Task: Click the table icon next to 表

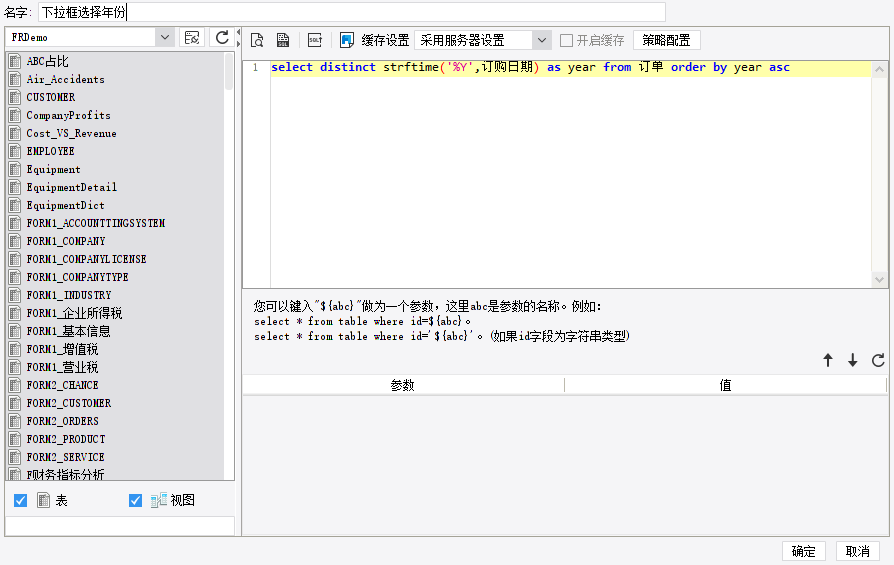Action: (x=43, y=500)
